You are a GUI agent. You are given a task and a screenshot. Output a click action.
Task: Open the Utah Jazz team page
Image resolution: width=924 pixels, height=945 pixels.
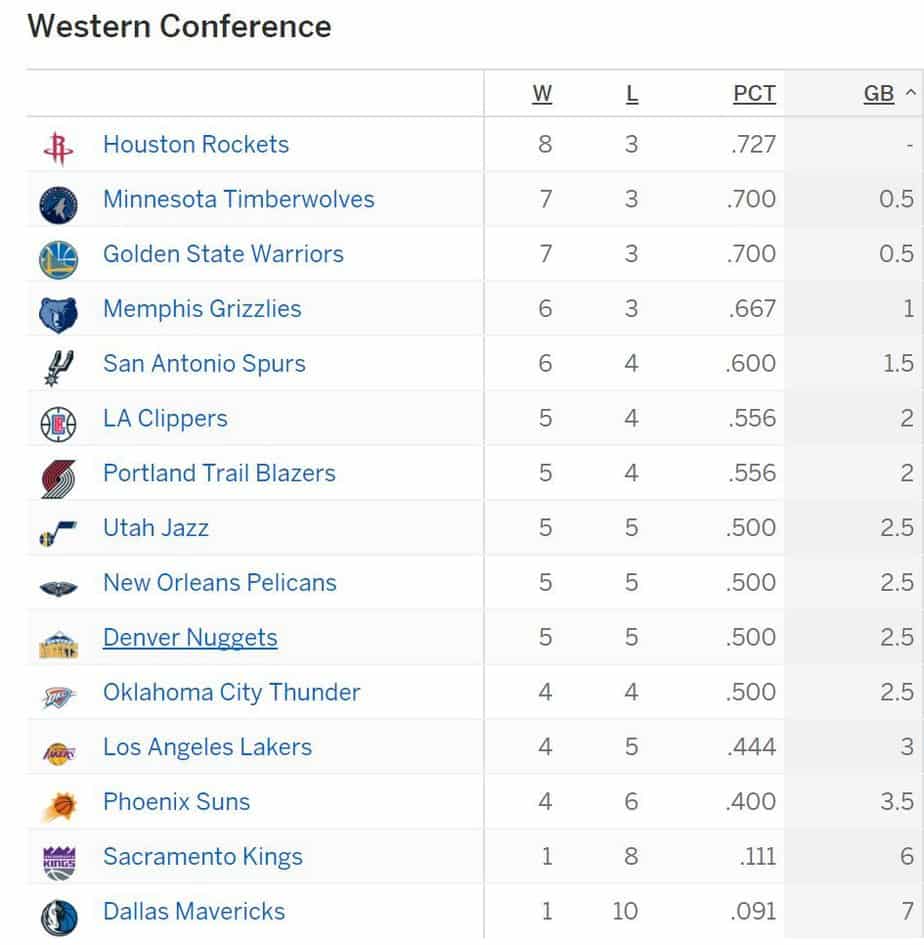pos(156,528)
